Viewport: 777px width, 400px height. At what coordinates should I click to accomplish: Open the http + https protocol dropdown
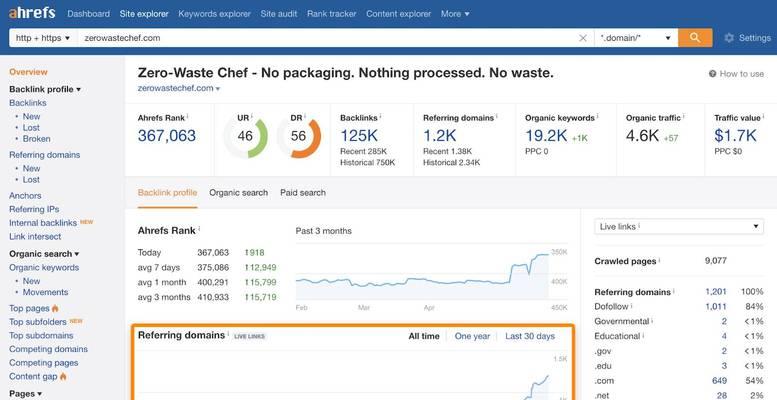point(43,38)
